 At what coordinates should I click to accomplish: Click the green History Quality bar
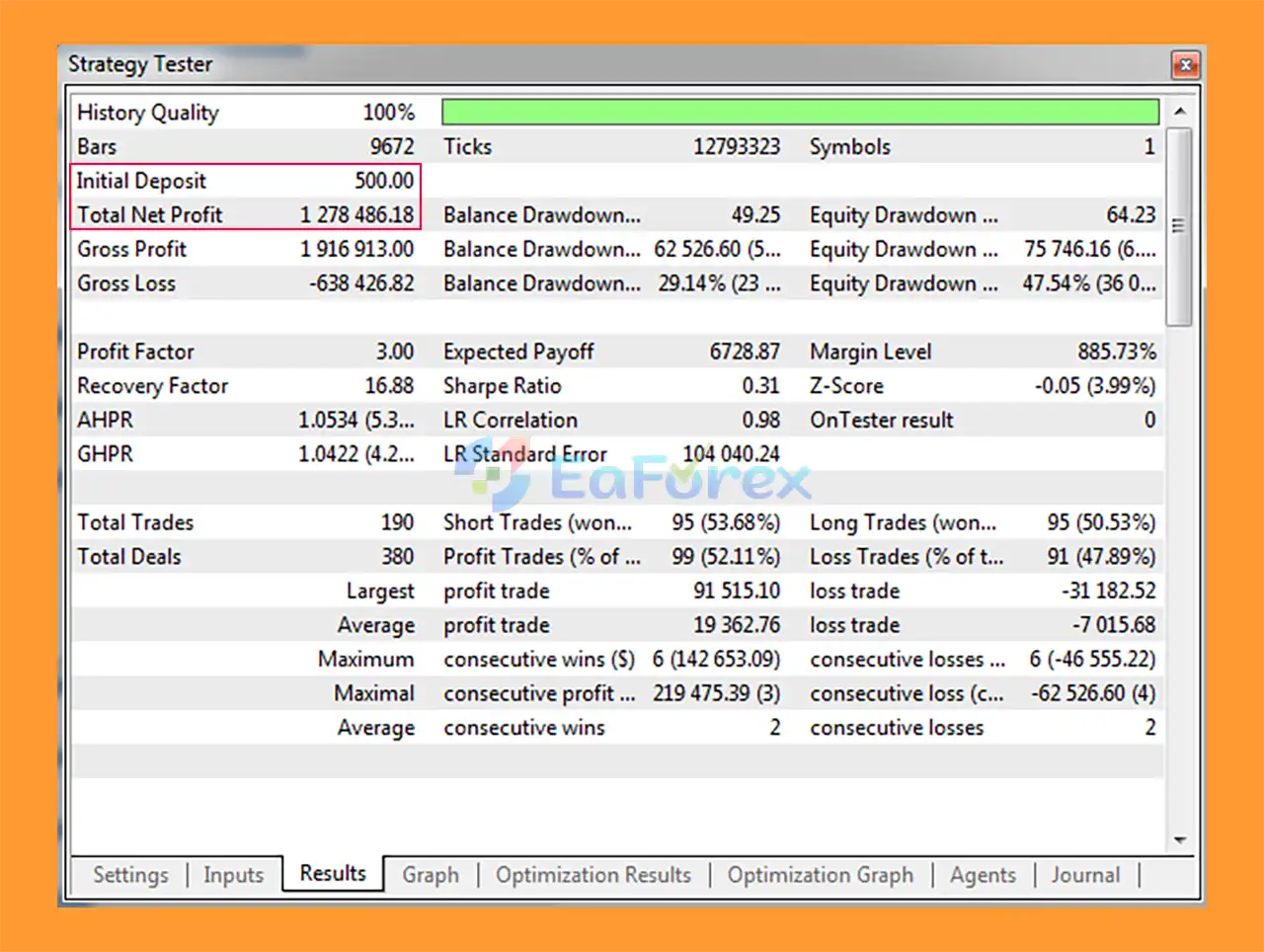point(800,112)
